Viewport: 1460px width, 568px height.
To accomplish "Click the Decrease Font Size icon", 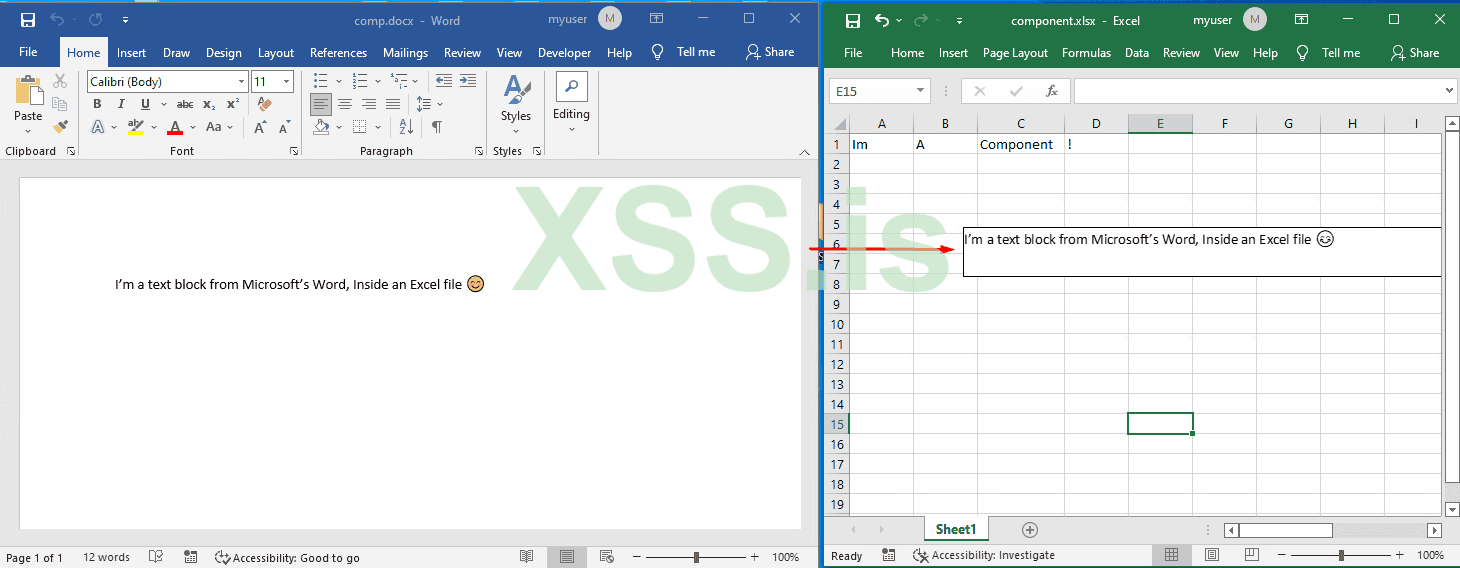I will [x=285, y=127].
